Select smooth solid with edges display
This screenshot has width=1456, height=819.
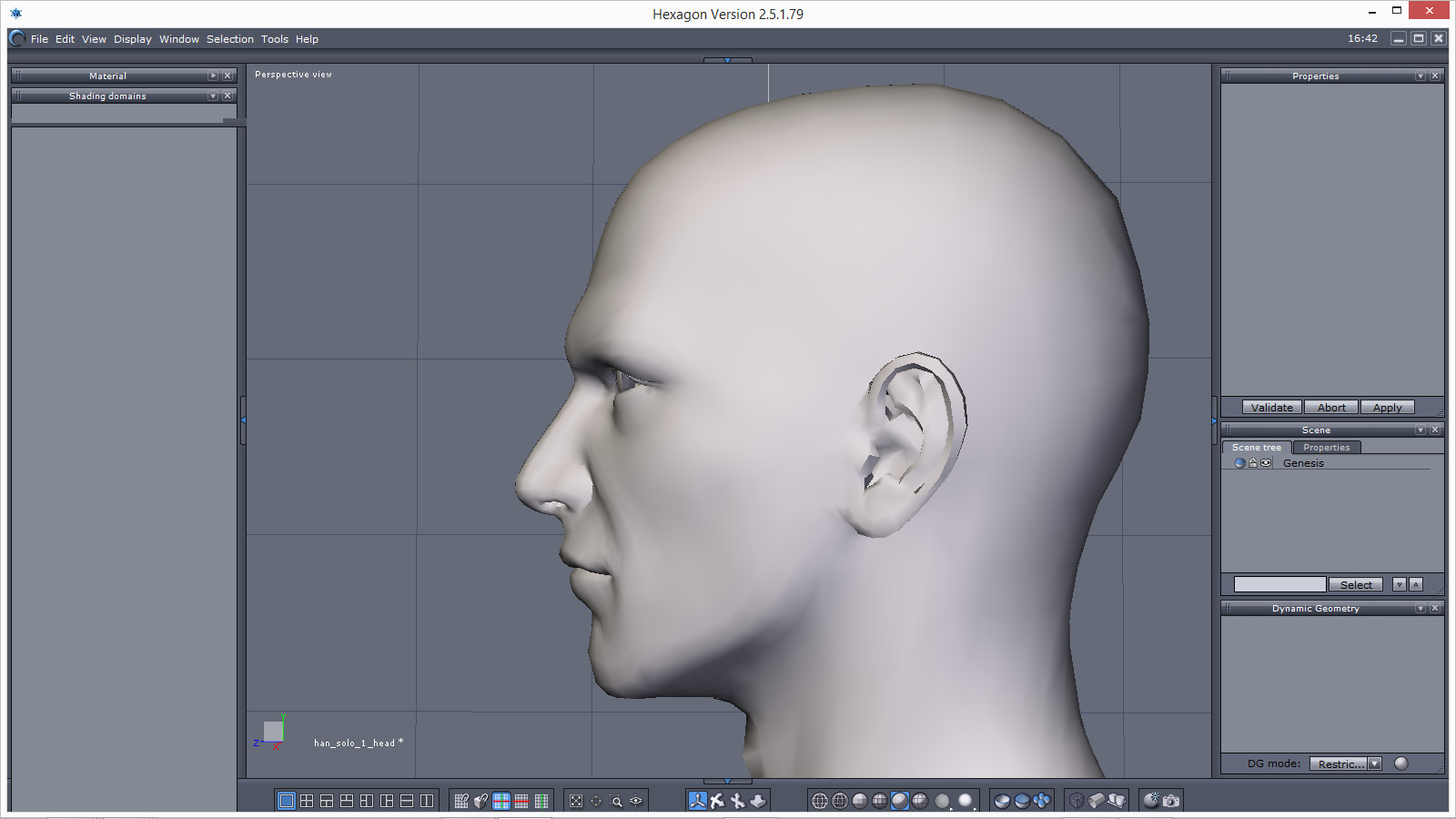920,801
